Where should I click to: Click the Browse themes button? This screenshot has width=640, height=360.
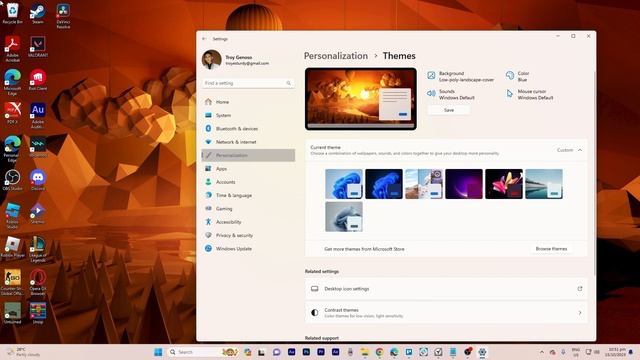551,249
